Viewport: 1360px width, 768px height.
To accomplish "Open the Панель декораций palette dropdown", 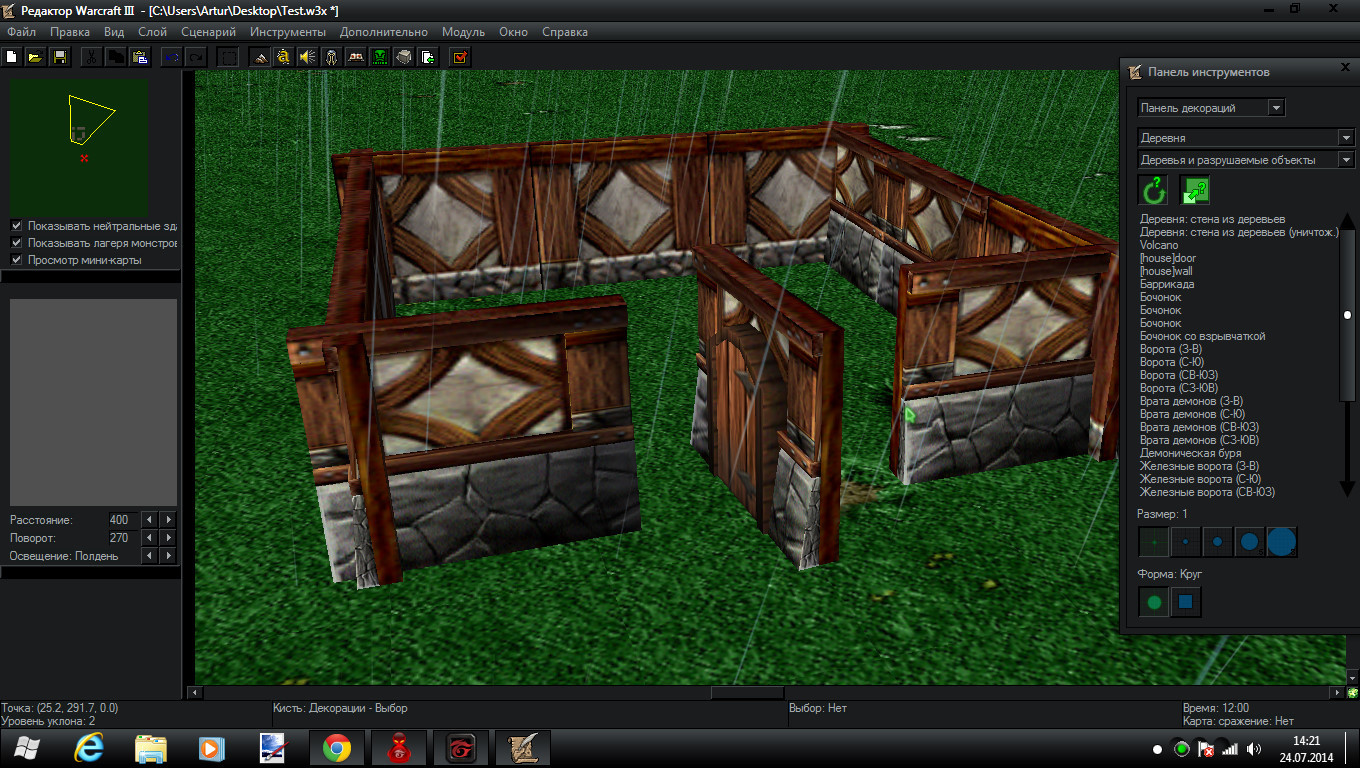I will coord(1211,108).
